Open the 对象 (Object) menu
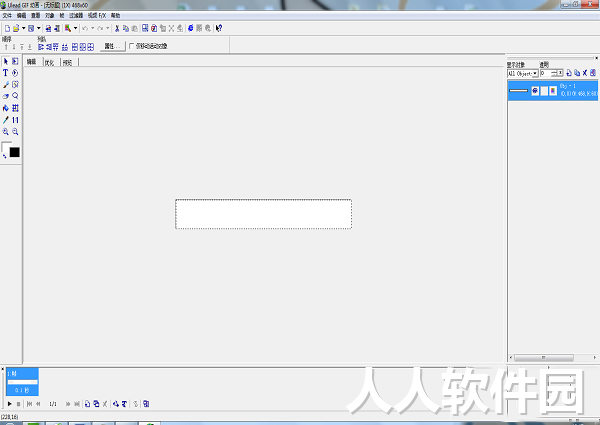Image resolution: width=600 pixels, height=425 pixels. 49,16
